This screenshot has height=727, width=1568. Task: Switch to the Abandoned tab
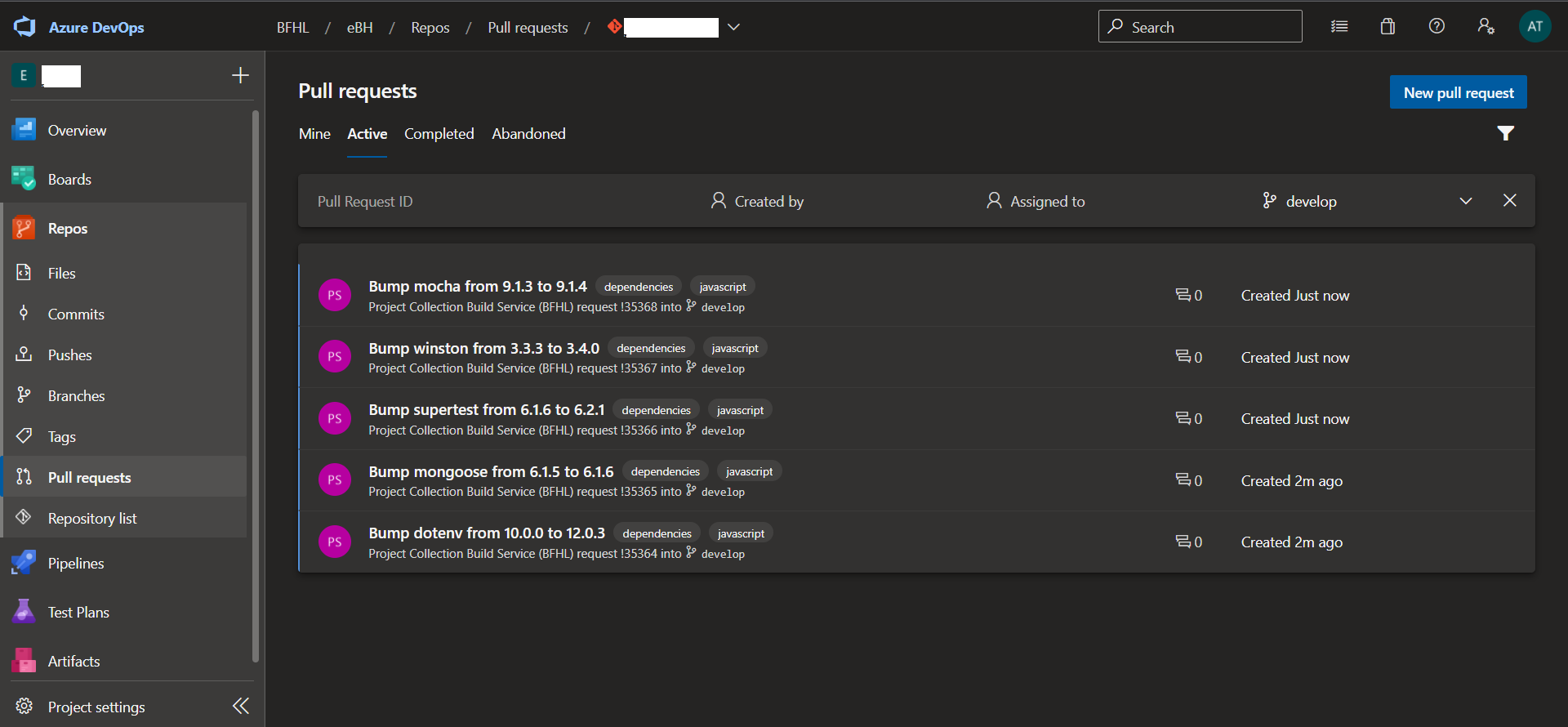(x=528, y=134)
